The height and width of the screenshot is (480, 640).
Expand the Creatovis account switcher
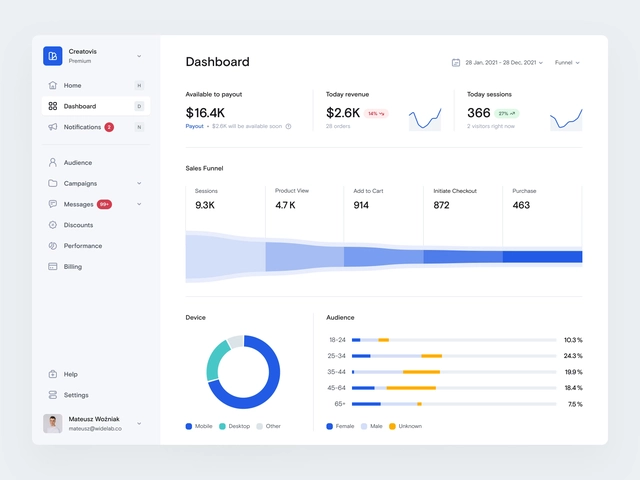point(139,56)
